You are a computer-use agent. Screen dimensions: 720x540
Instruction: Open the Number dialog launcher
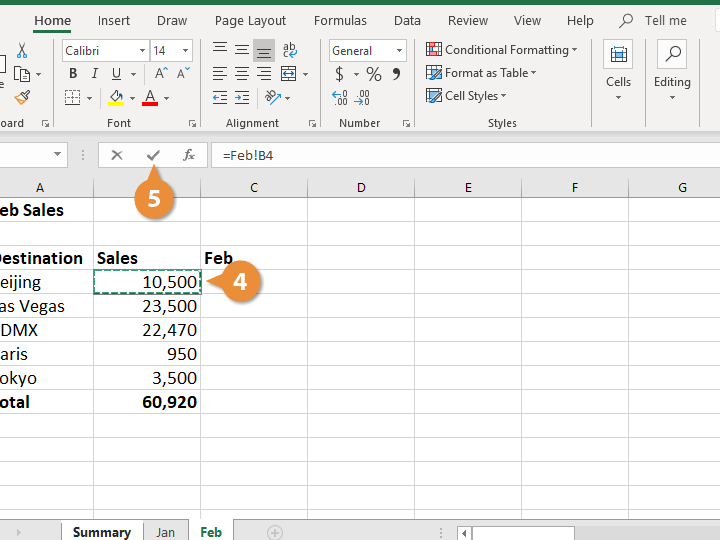[x=406, y=123]
